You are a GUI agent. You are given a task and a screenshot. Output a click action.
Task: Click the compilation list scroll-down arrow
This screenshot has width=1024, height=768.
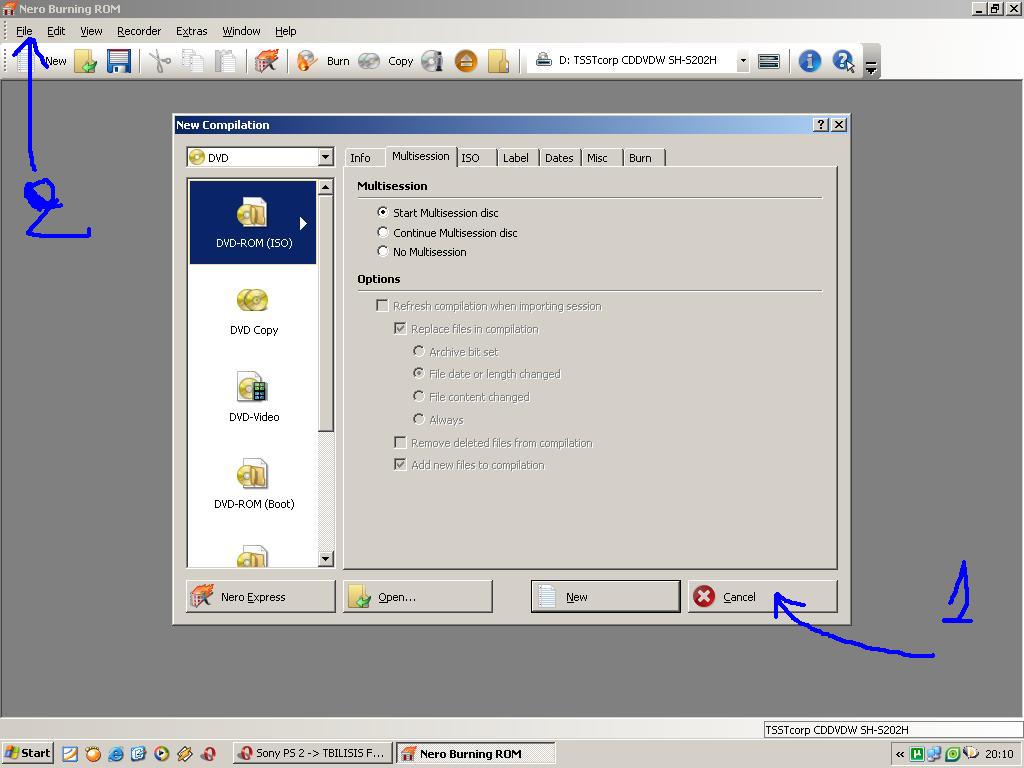326,559
